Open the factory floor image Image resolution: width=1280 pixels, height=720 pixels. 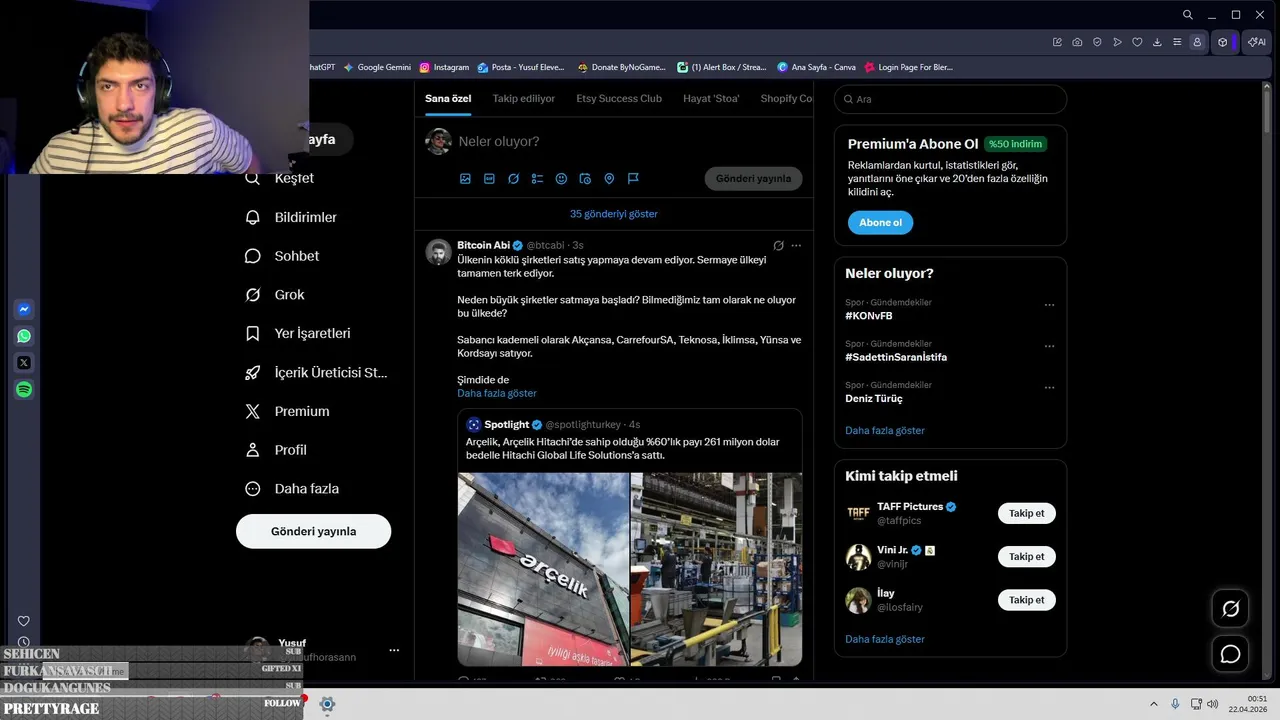point(717,569)
